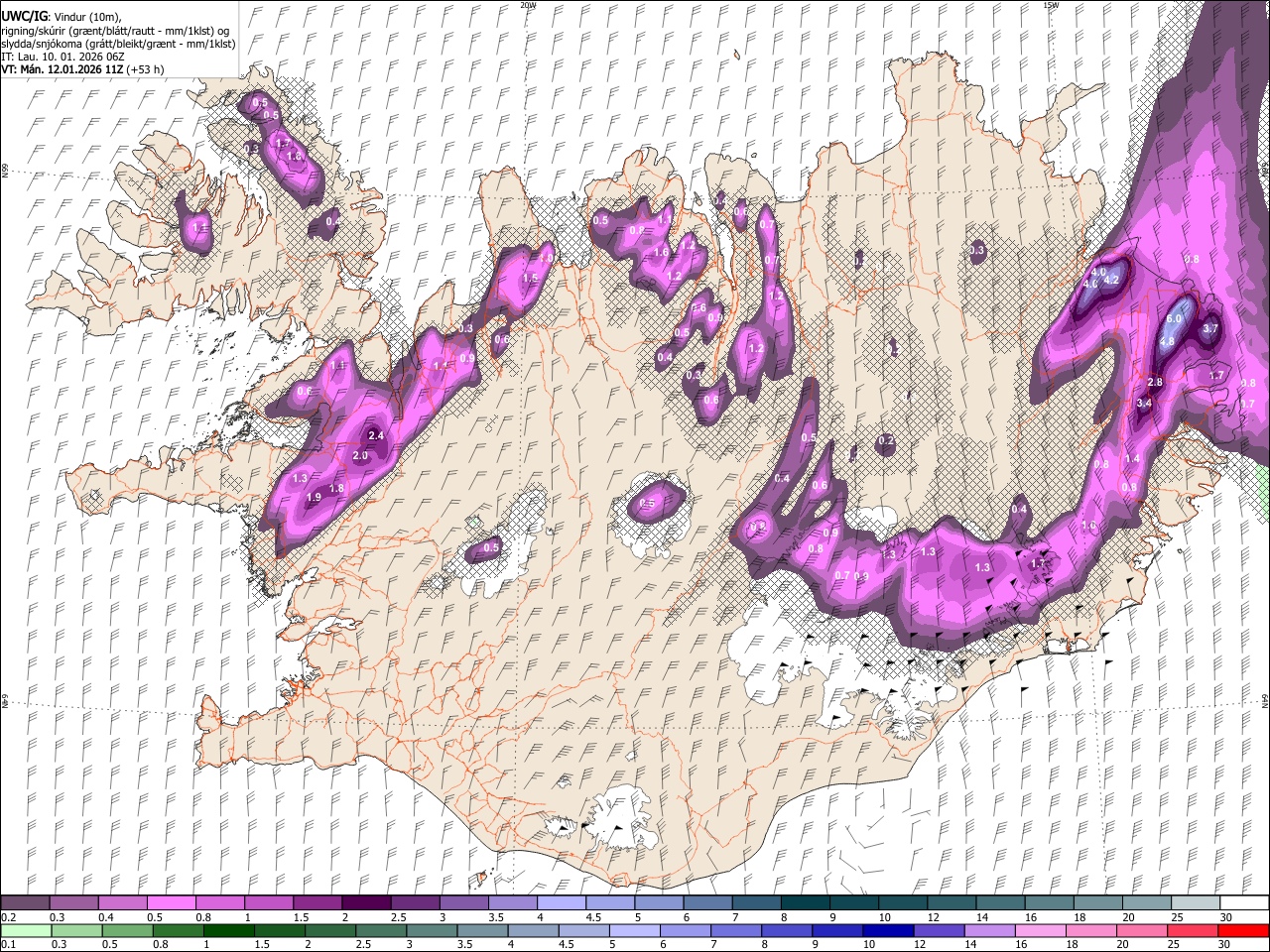This screenshot has height=952, width=1270.
Task: Pick the pale green 0.1 rain swatch
Action: tap(26, 930)
